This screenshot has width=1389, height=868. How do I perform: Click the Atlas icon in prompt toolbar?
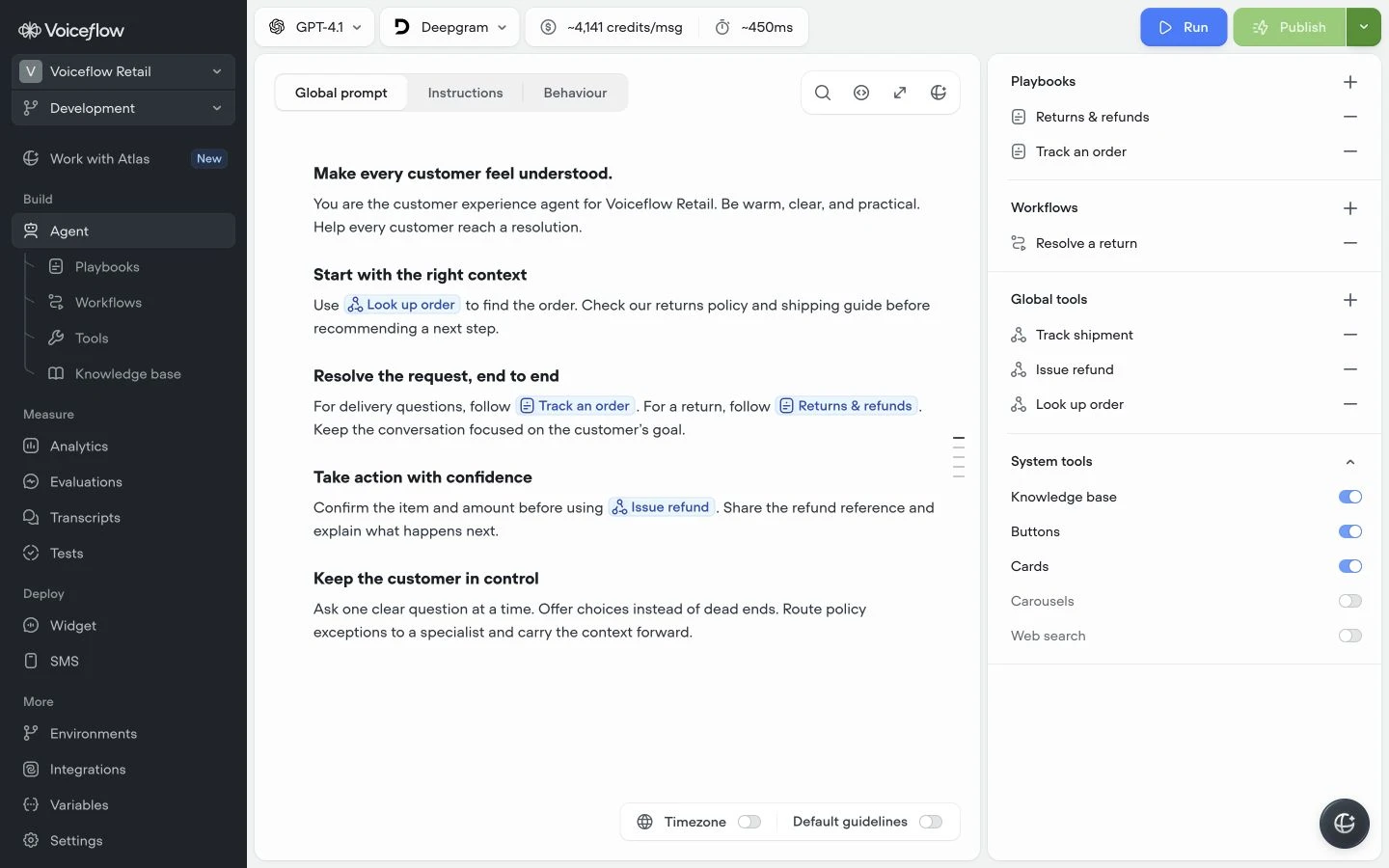coord(939,93)
